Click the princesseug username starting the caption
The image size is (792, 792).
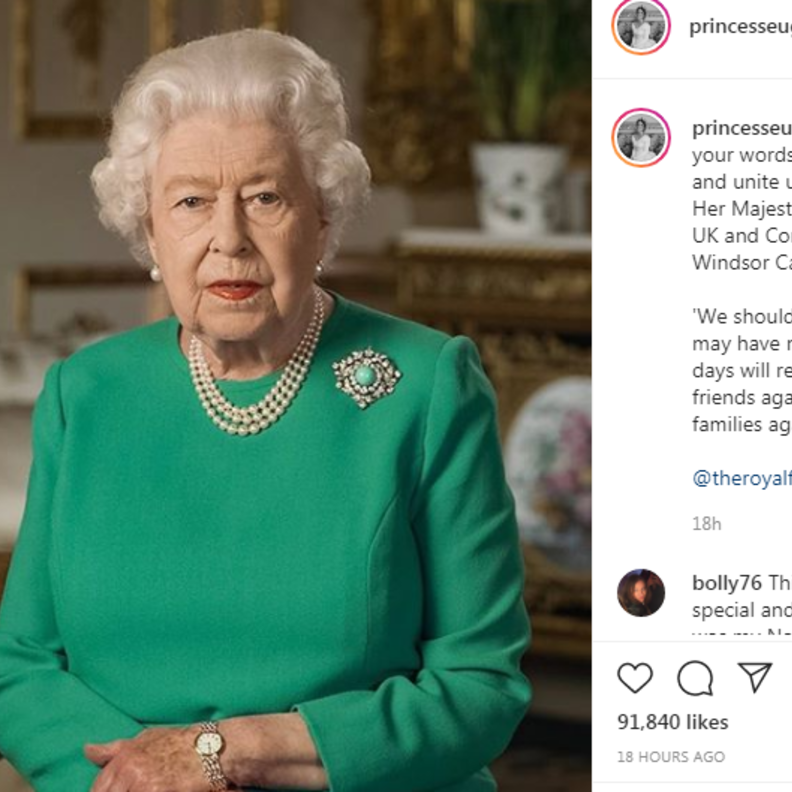pos(741,128)
